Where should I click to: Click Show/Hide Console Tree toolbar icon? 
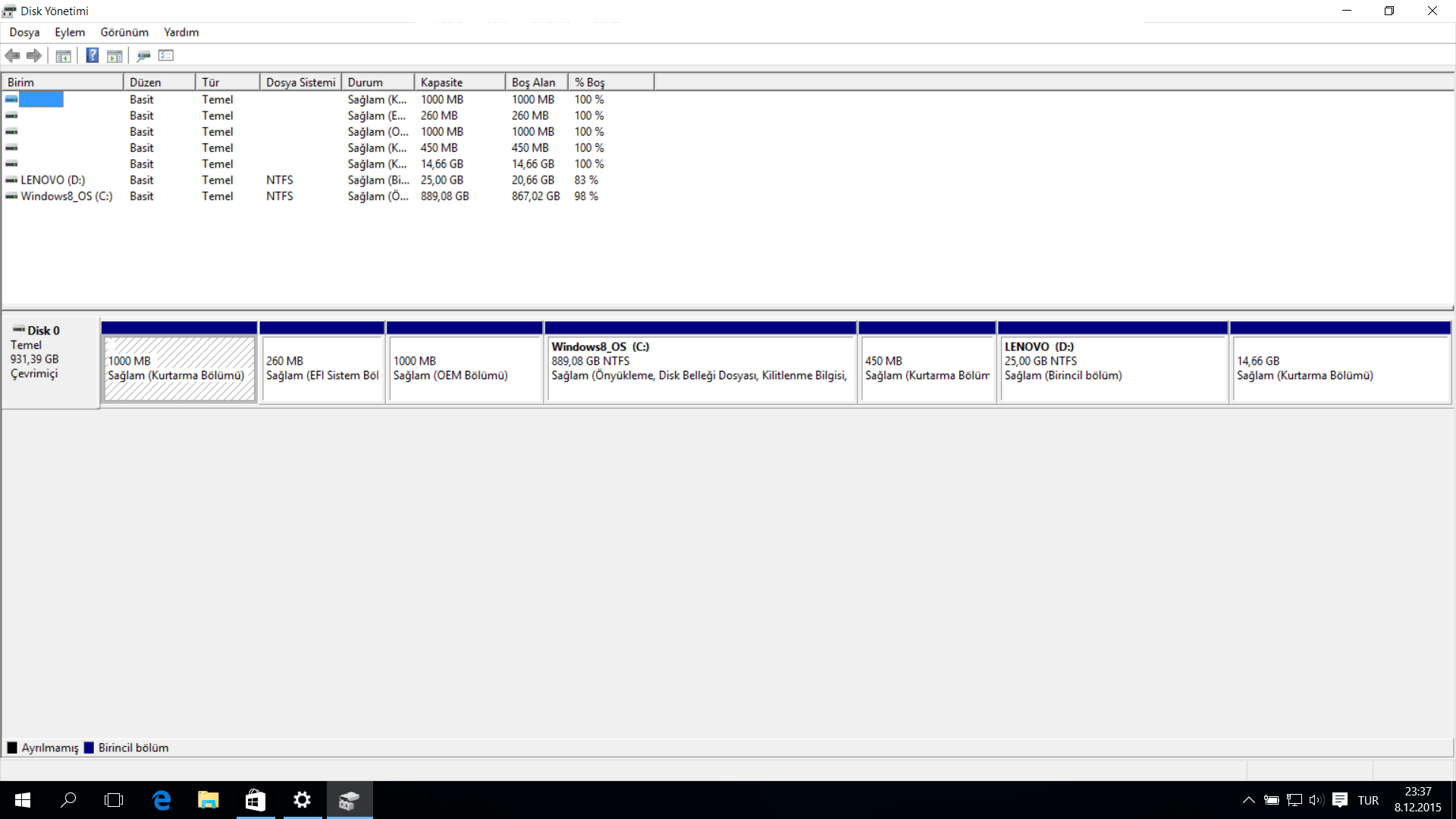[x=64, y=55]
